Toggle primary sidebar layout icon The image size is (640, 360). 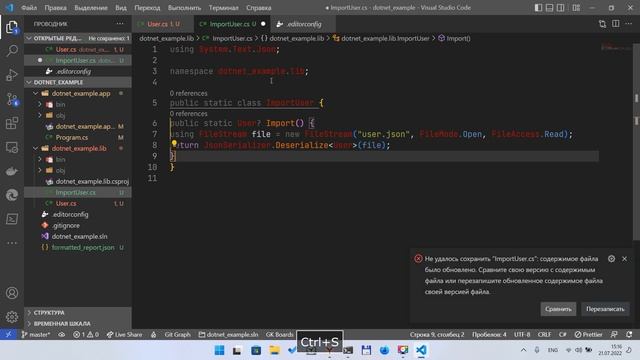(538, 7)
